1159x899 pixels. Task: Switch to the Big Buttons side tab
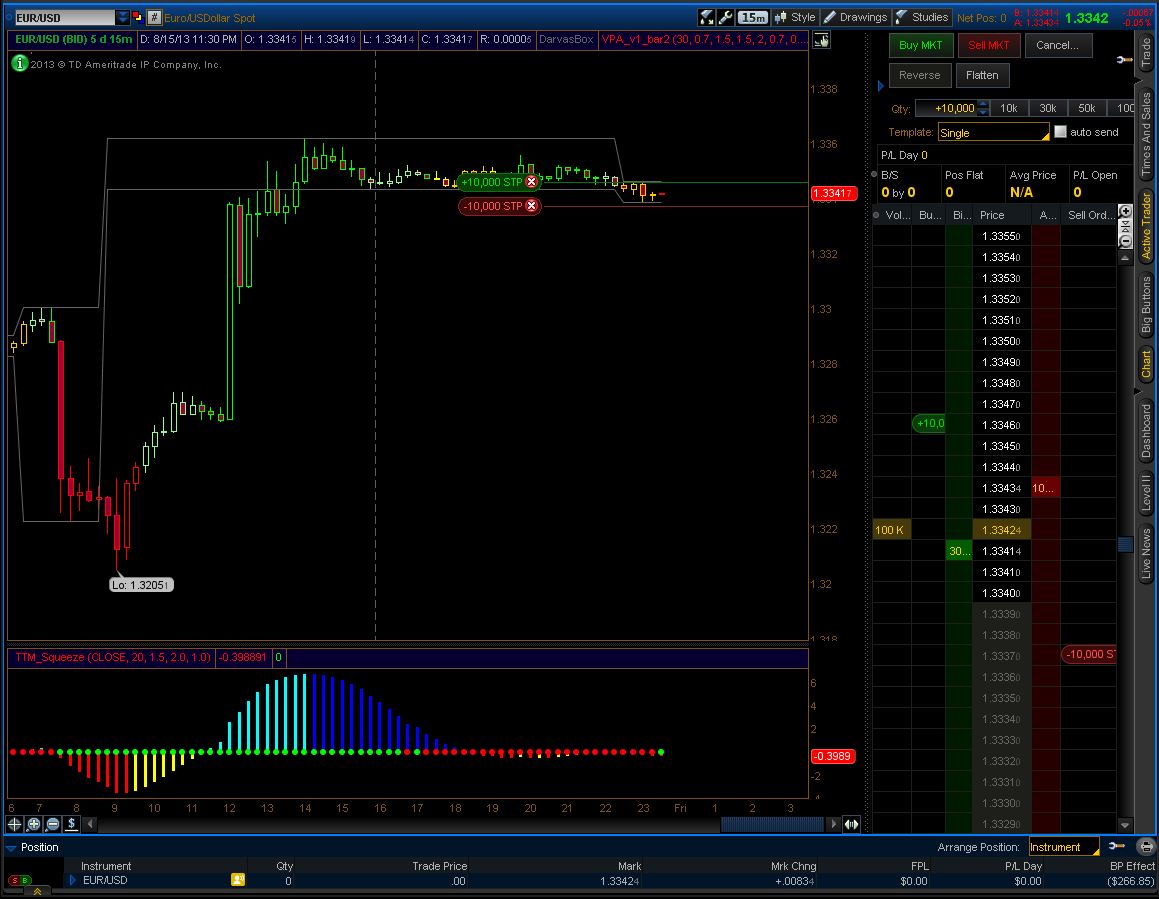pos(1146,304)
